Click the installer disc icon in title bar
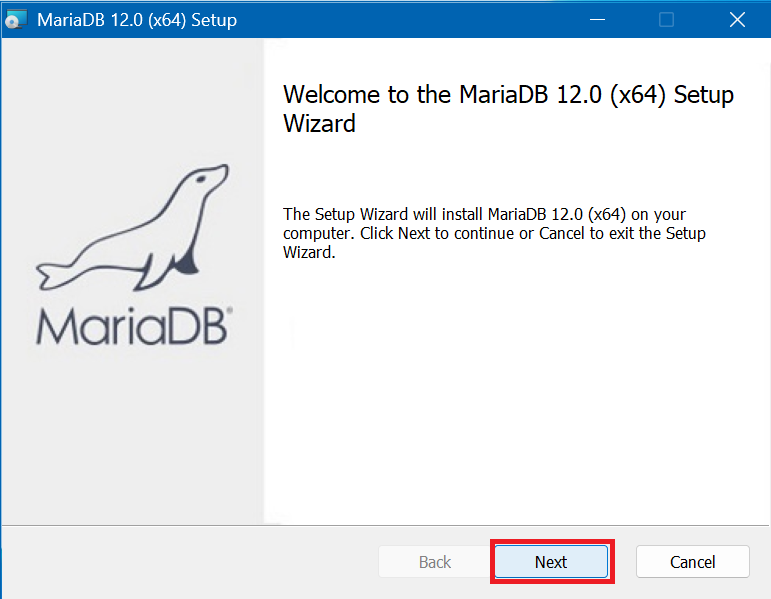Viewport: 771px width, 599px height. click(17, 20)
